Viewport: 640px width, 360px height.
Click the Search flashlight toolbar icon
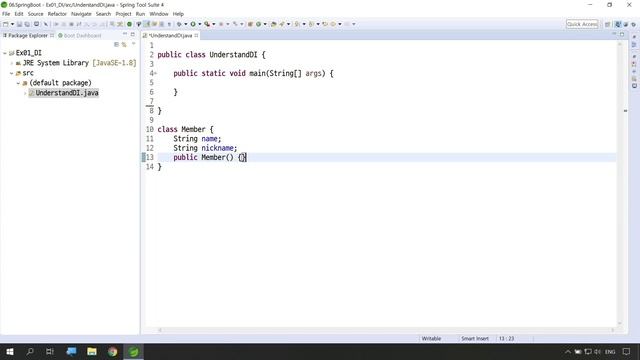(282, 24)
